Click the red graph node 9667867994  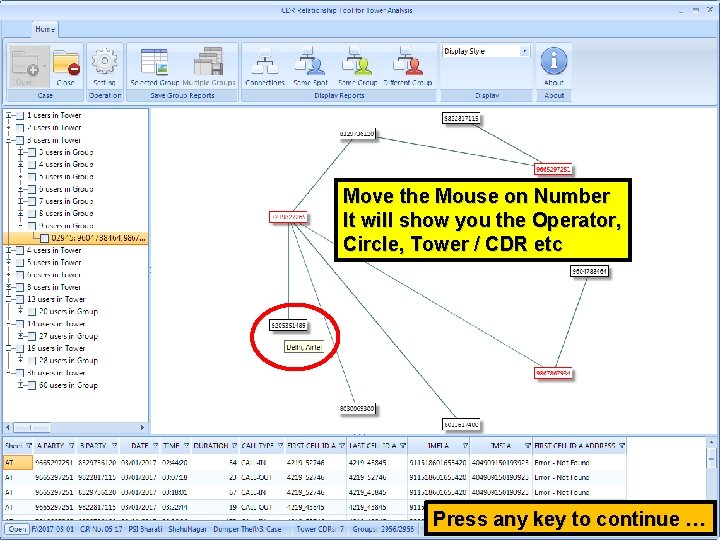(x=553, y=373)
